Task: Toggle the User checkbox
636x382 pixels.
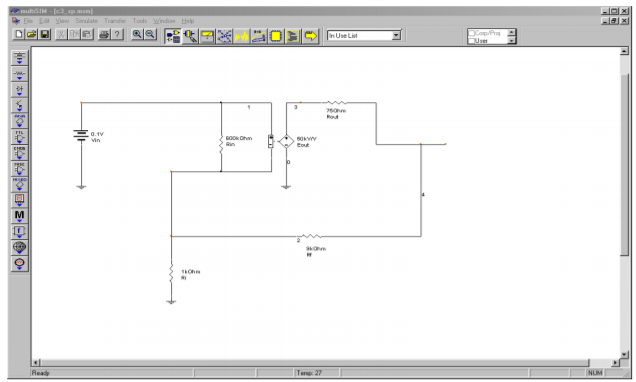Action: coord(471,41)
